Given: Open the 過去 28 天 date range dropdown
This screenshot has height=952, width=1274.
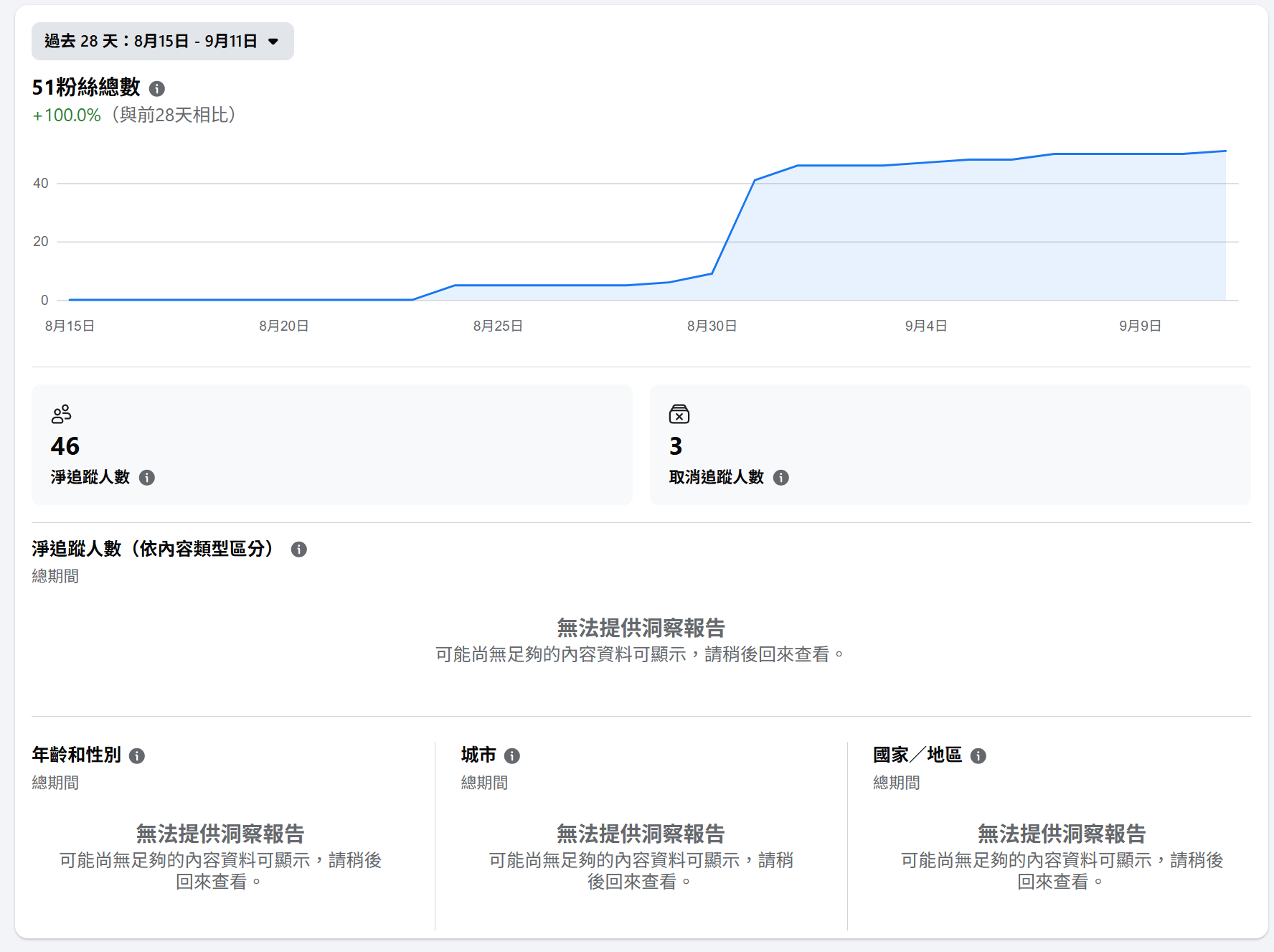Looking at the screenshot, I should 163,41.
